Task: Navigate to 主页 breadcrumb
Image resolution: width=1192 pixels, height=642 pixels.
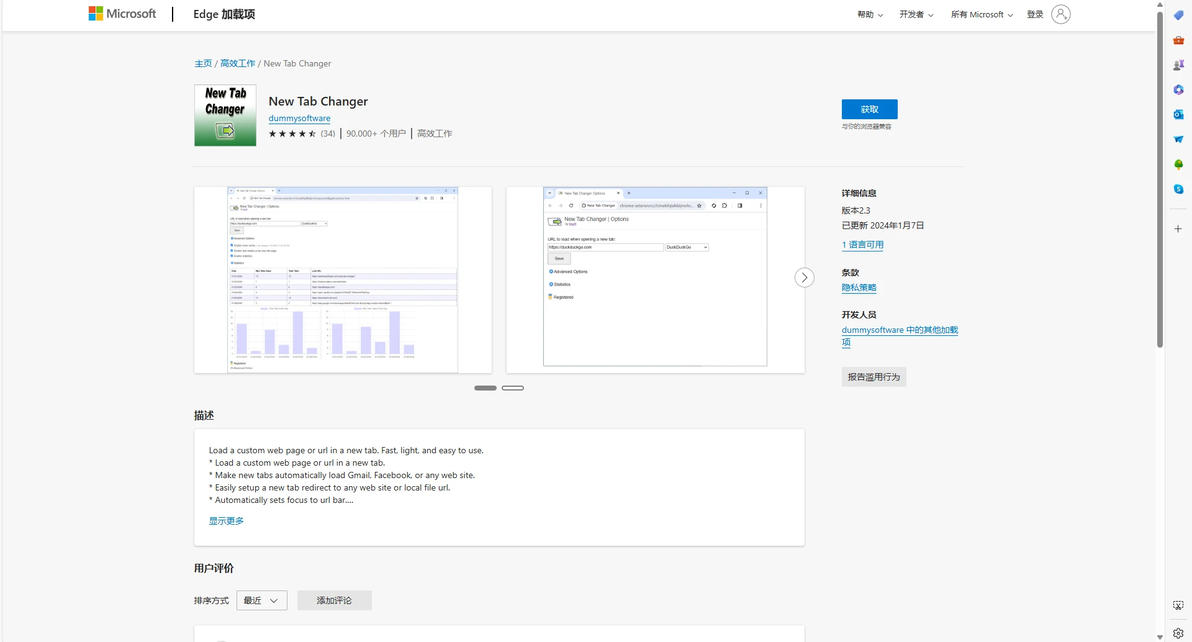Action: (203, 64)
